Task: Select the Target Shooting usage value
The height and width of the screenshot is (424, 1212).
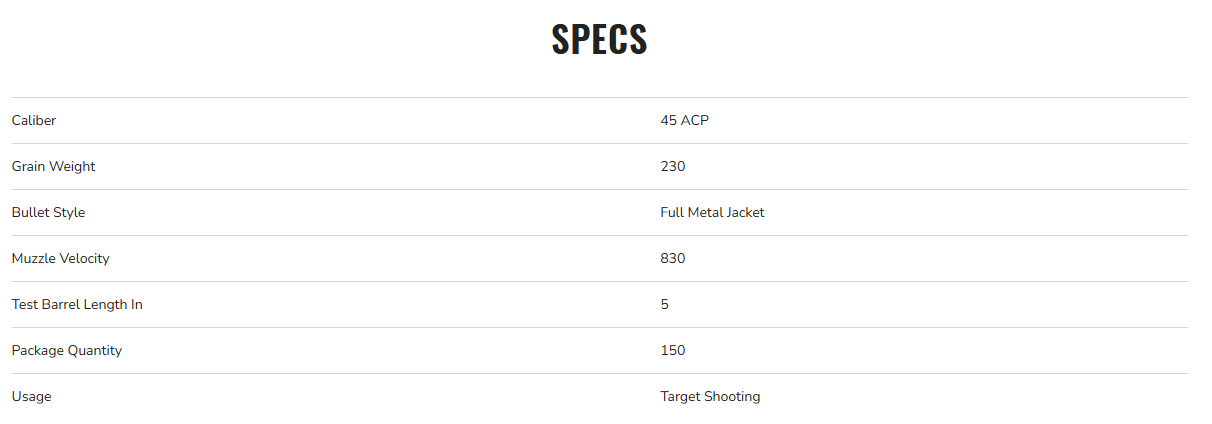Action: [710, 397]
